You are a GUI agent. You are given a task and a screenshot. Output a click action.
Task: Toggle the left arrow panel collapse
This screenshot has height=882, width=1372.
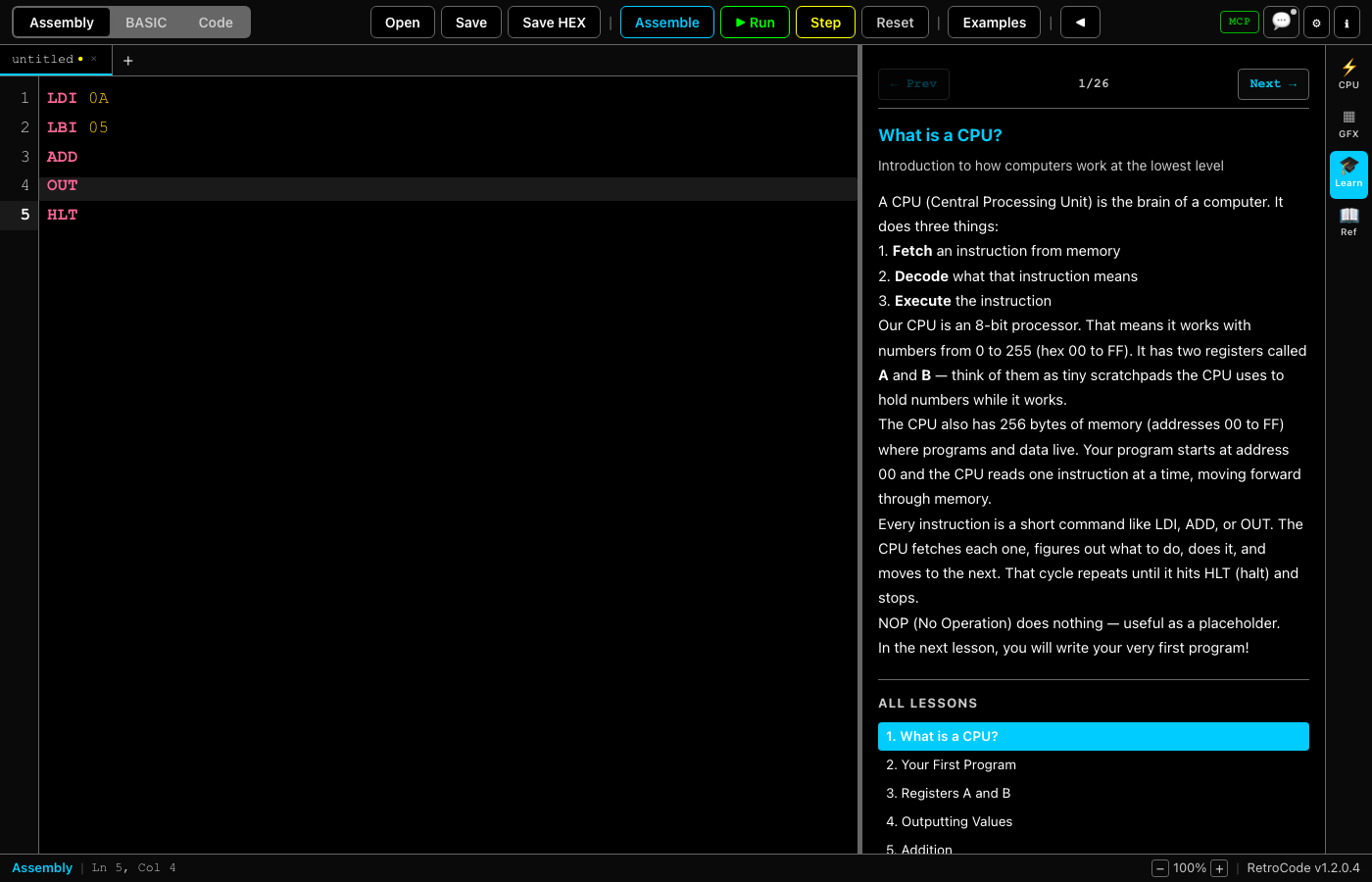pos(1080,22)
